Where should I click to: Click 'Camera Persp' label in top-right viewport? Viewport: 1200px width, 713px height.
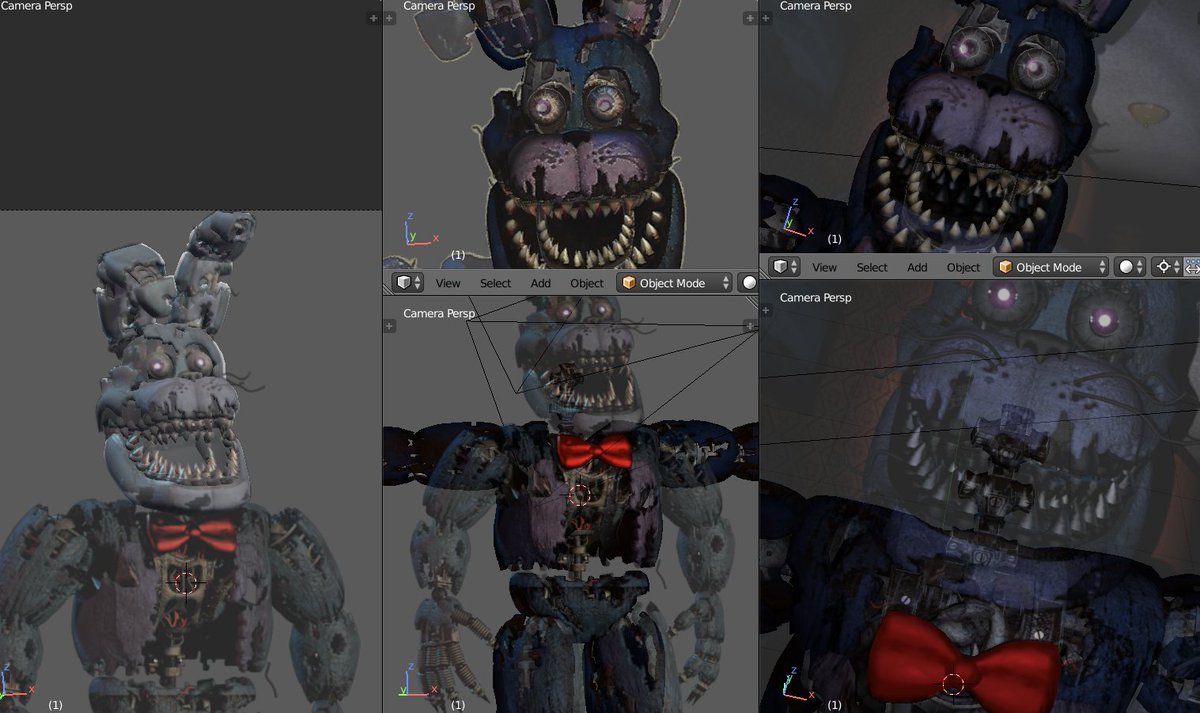click(x=815, y=6)
